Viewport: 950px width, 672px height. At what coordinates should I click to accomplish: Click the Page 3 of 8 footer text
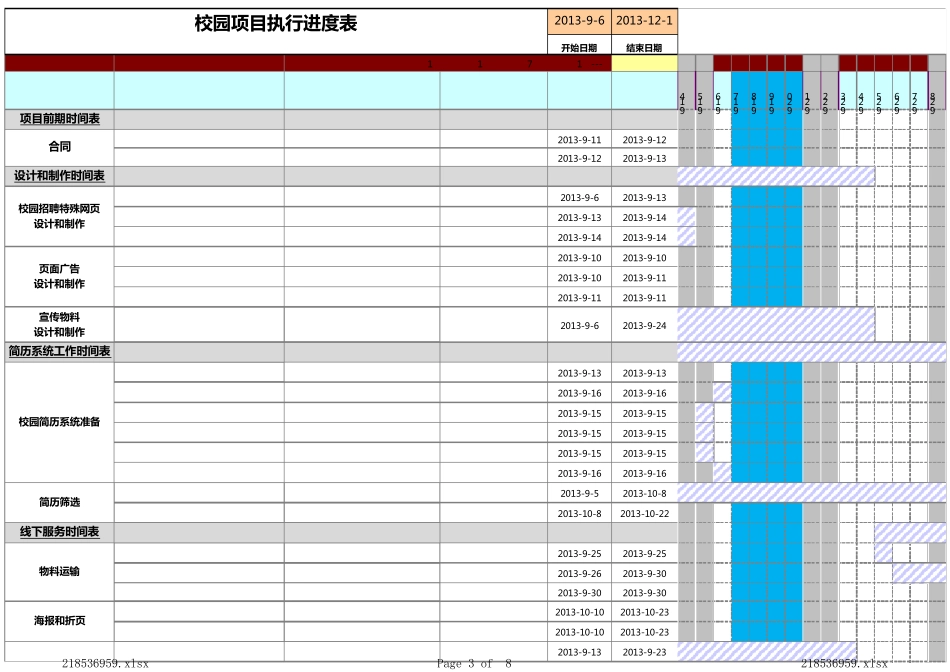click(474, 664)
